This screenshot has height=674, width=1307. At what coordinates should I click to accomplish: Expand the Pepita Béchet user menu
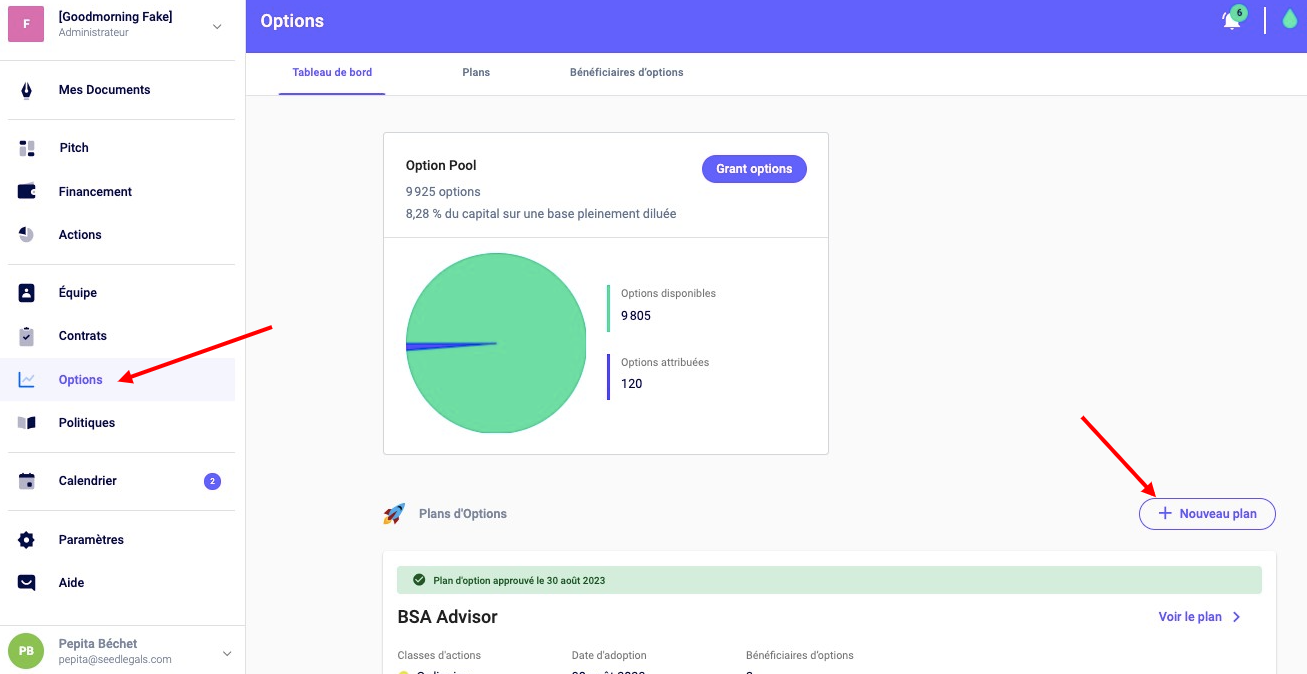click(226, 653)
